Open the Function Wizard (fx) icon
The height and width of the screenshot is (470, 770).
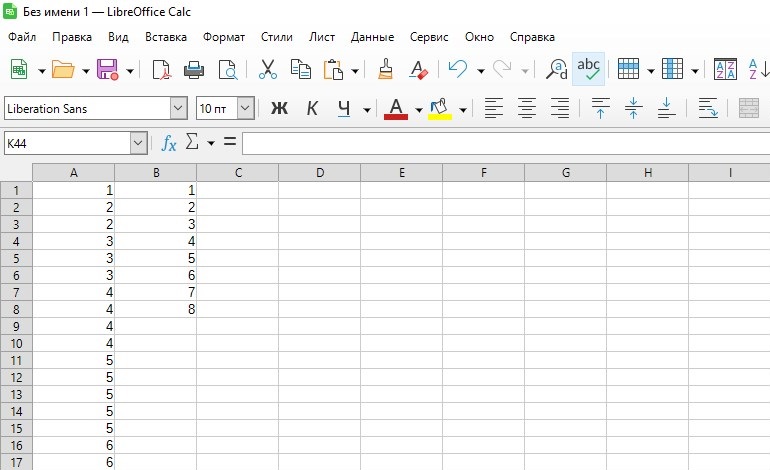tap(169, 144)
